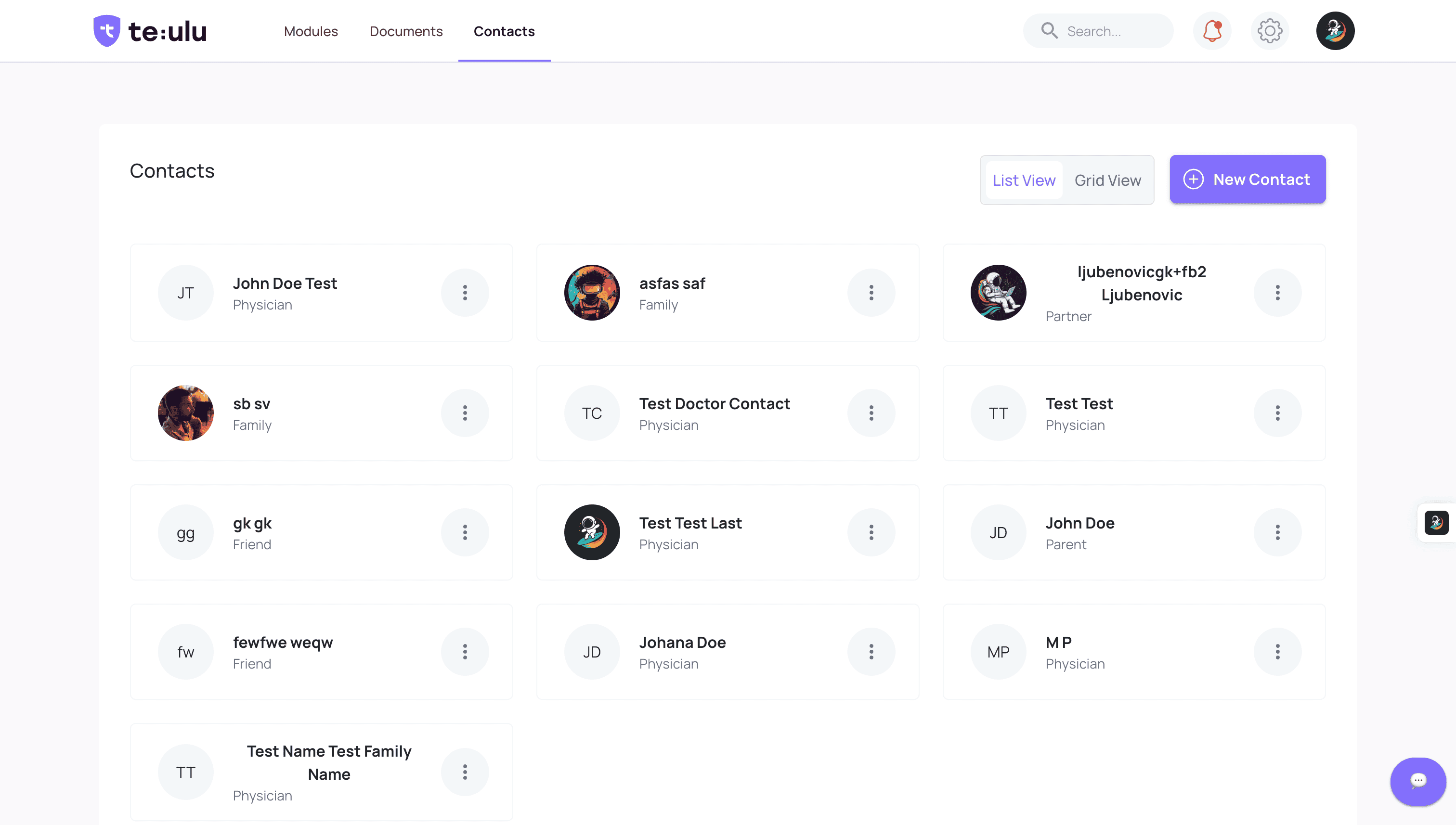1456x825 pixels.
Task: Open options menu for Johana Doe
Action: (x=871, y=652)
